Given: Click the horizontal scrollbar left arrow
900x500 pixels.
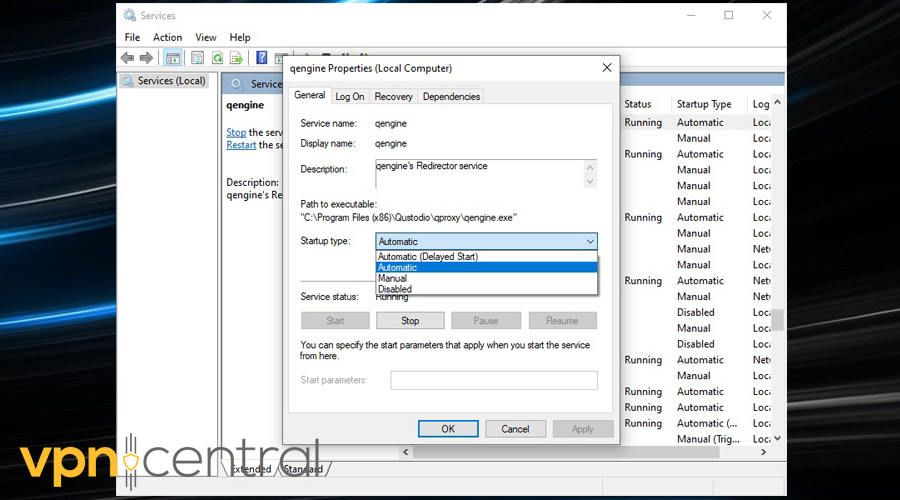Looking at the screenshot, I should tap(406, 452).
